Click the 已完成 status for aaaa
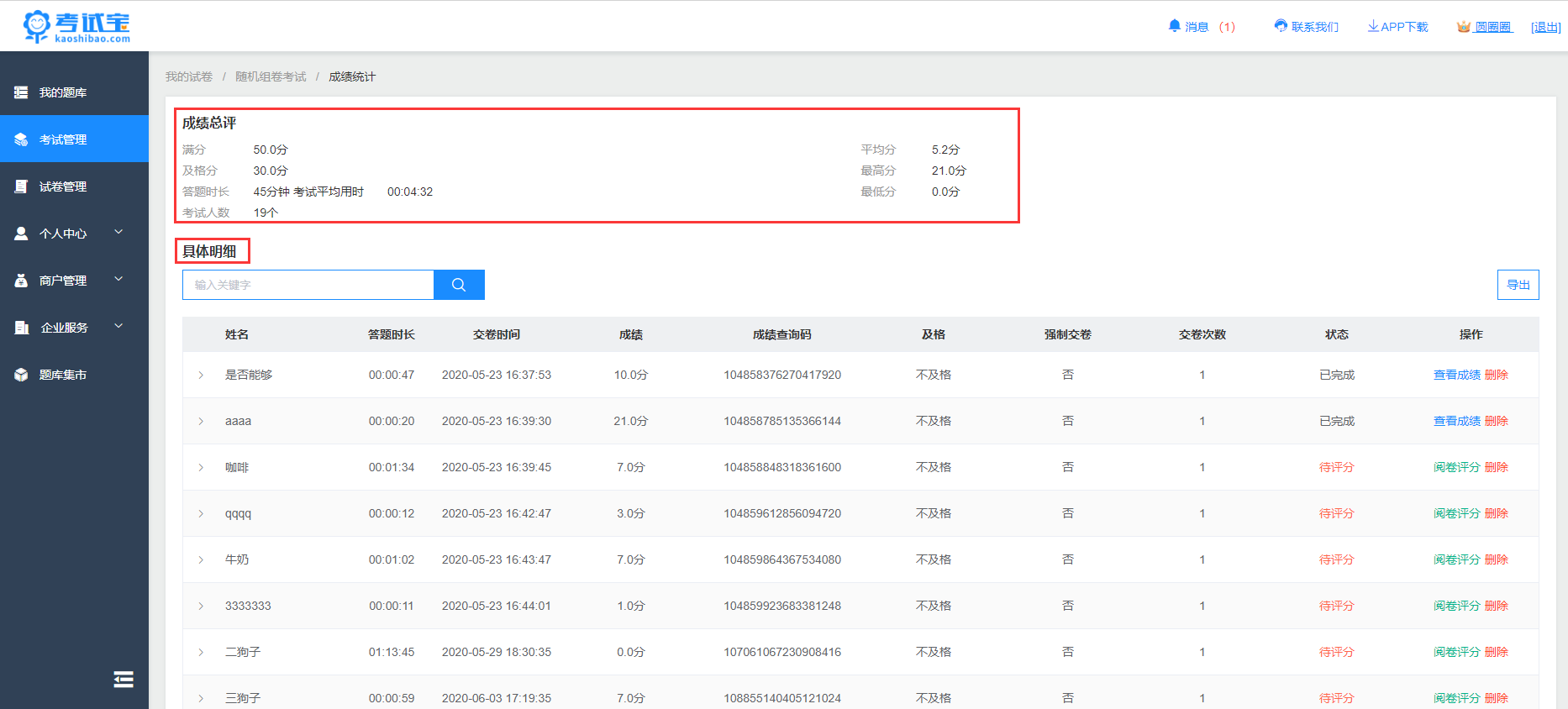Viewport: 1568px width, 709px height. pos(1337,421)
